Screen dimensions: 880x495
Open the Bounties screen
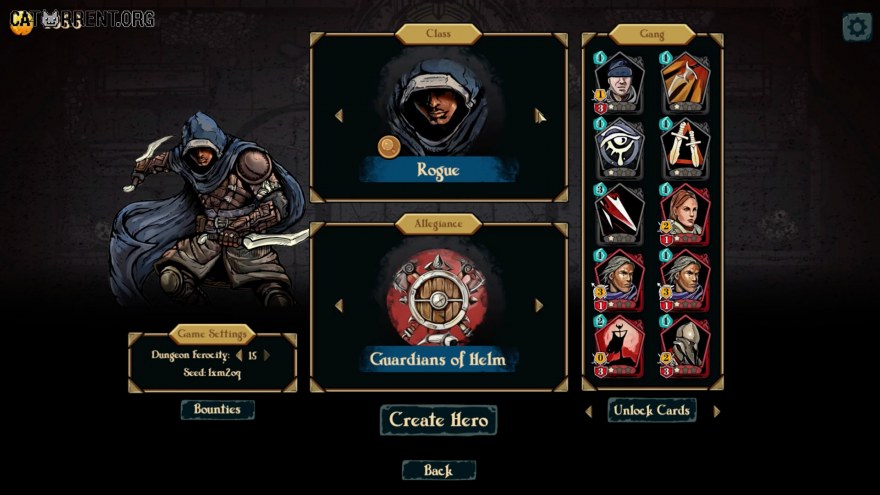[217, 409]
